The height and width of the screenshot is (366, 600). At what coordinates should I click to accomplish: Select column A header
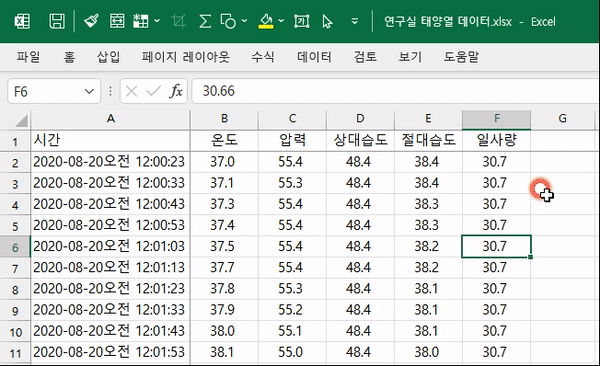coord(111,119)
